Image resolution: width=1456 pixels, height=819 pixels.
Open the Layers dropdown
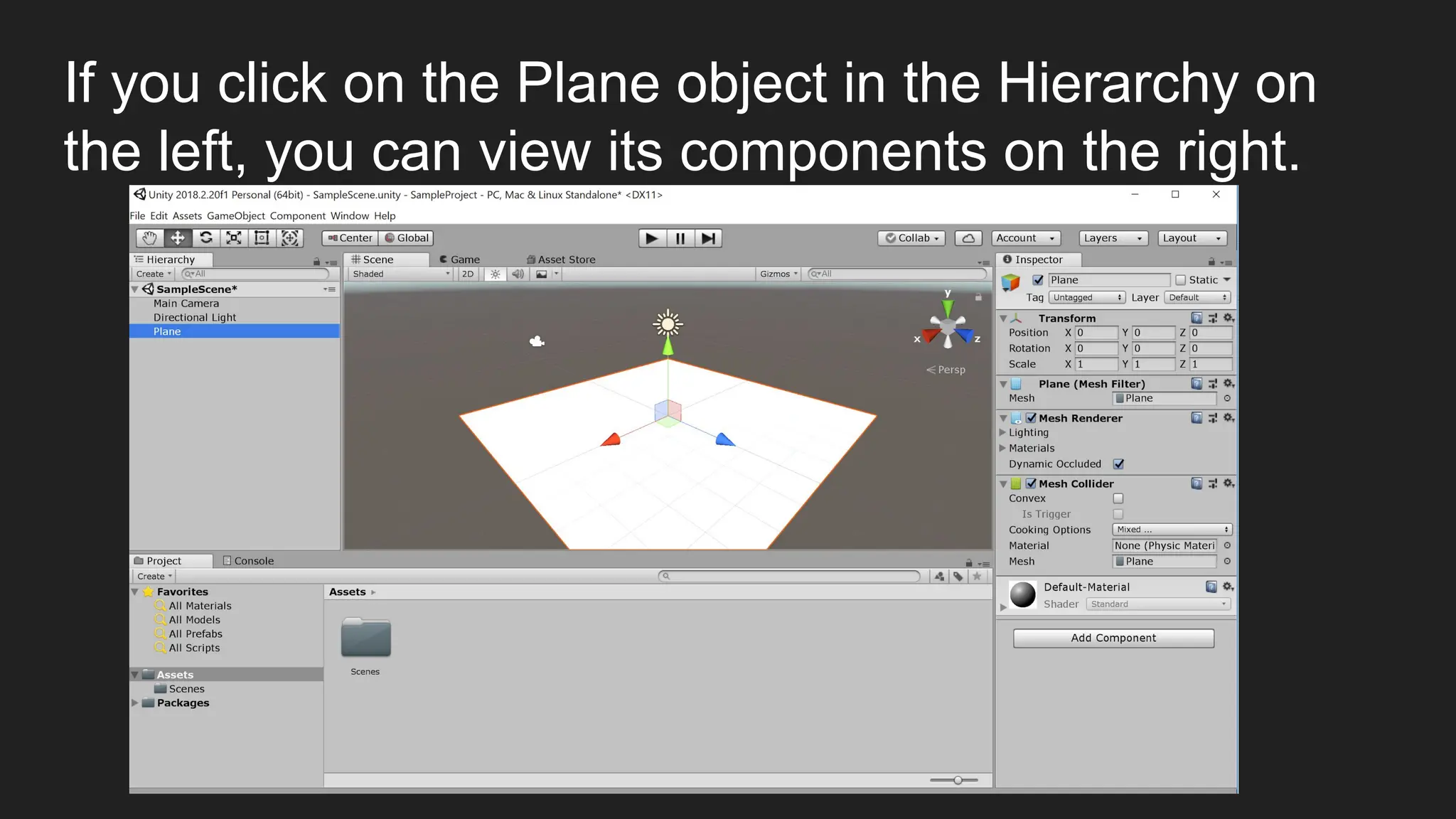point(1113,238)
